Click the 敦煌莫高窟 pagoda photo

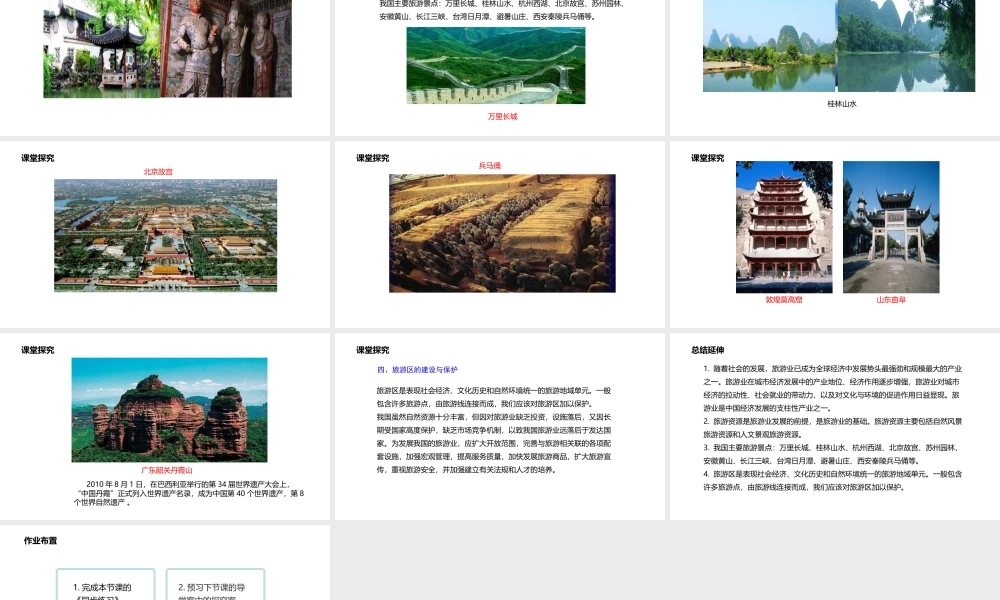pos(784,227)
